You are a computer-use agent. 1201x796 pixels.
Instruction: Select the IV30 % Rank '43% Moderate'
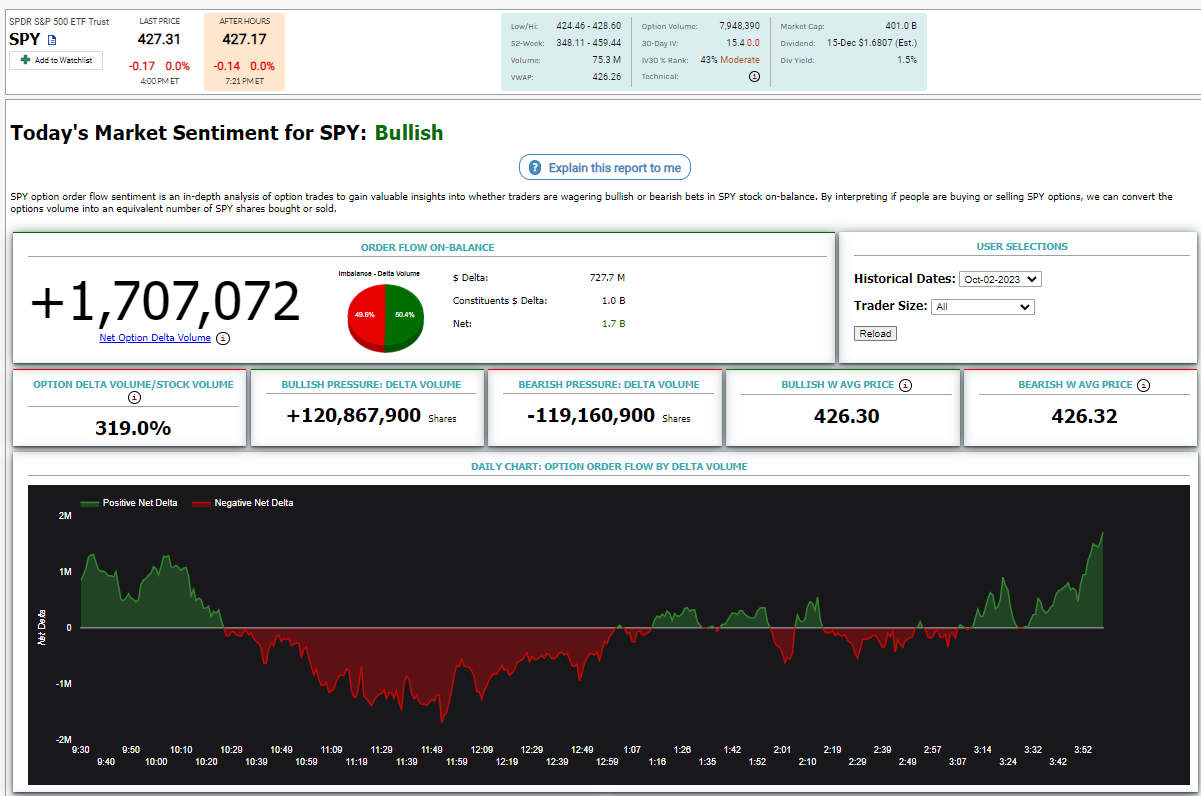[730, 60]
